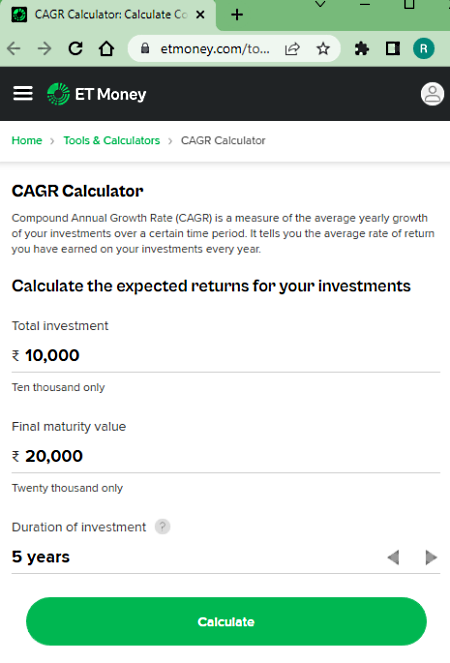Select the CAGR Calculator browser tab
Screen dimensions: 450x663
coord(108,15)
